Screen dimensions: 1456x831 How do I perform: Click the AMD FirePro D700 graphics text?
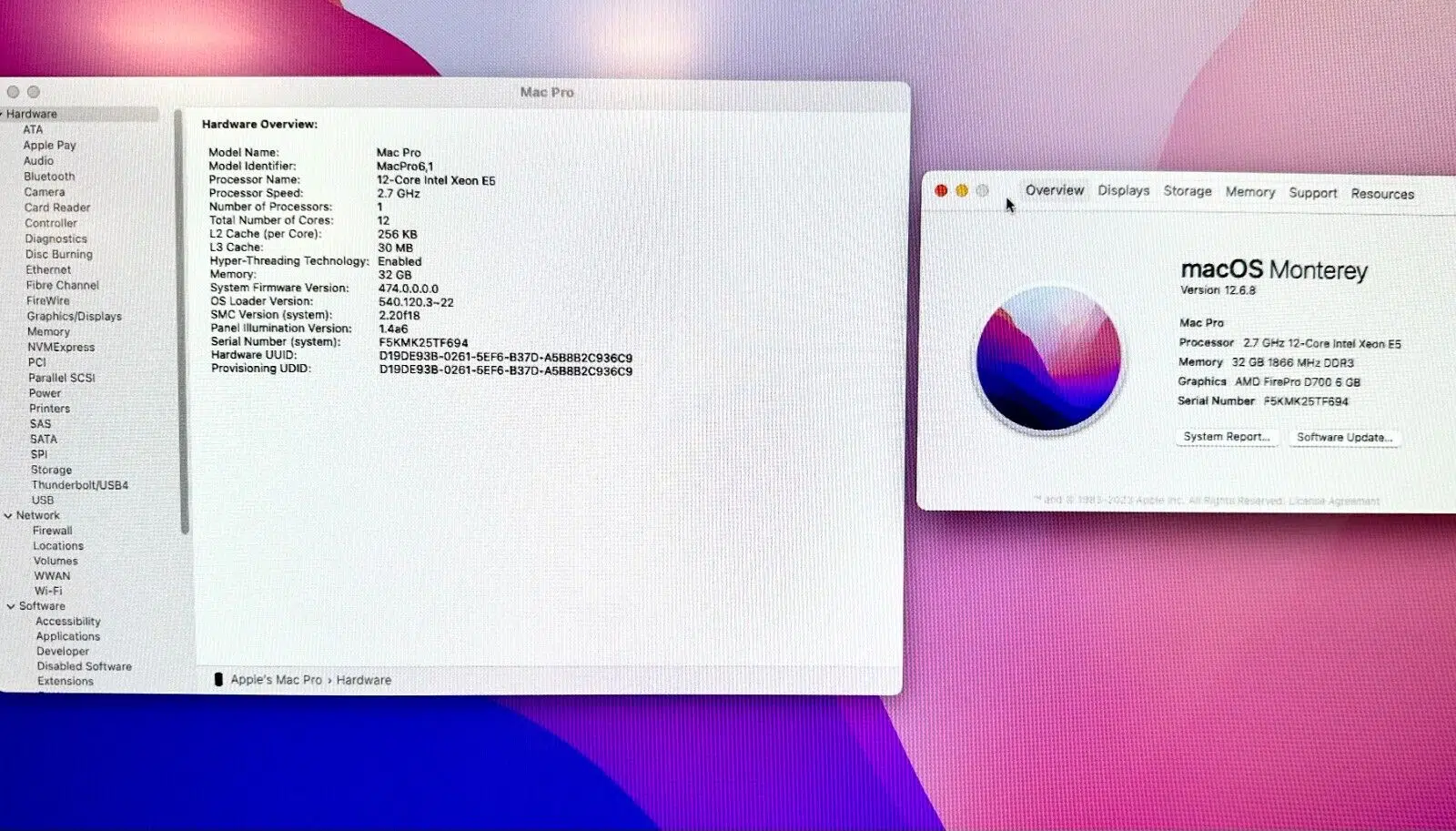click(x=1298, y=382)
